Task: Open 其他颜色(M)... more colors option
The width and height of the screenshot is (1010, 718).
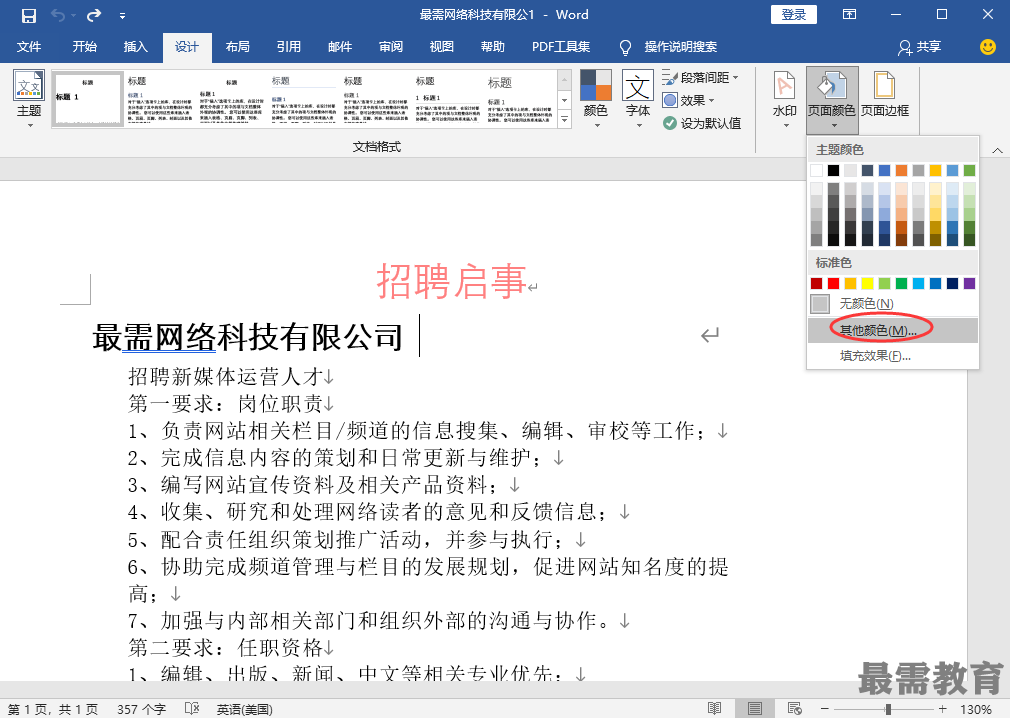Action: coord(893,330)
